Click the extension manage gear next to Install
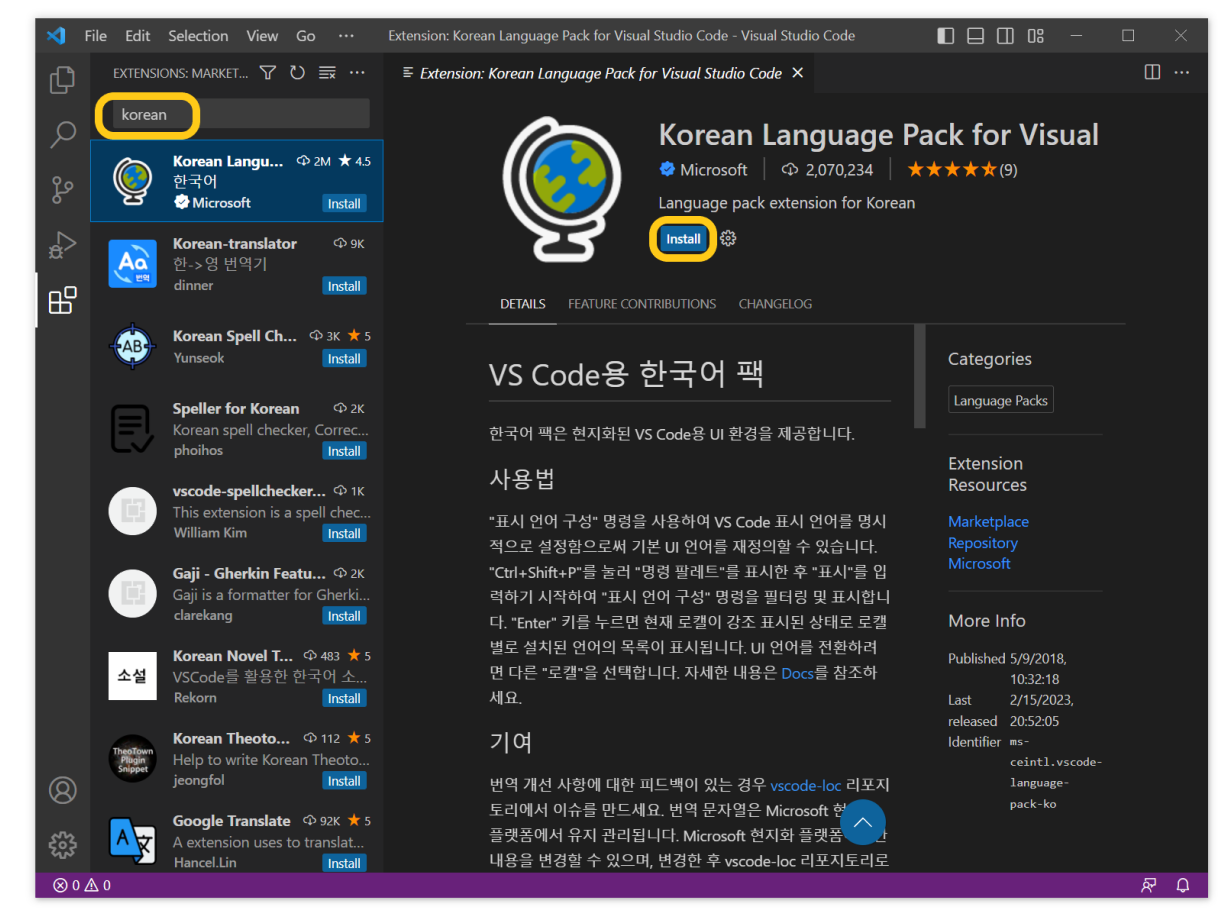 coord(728,239)
